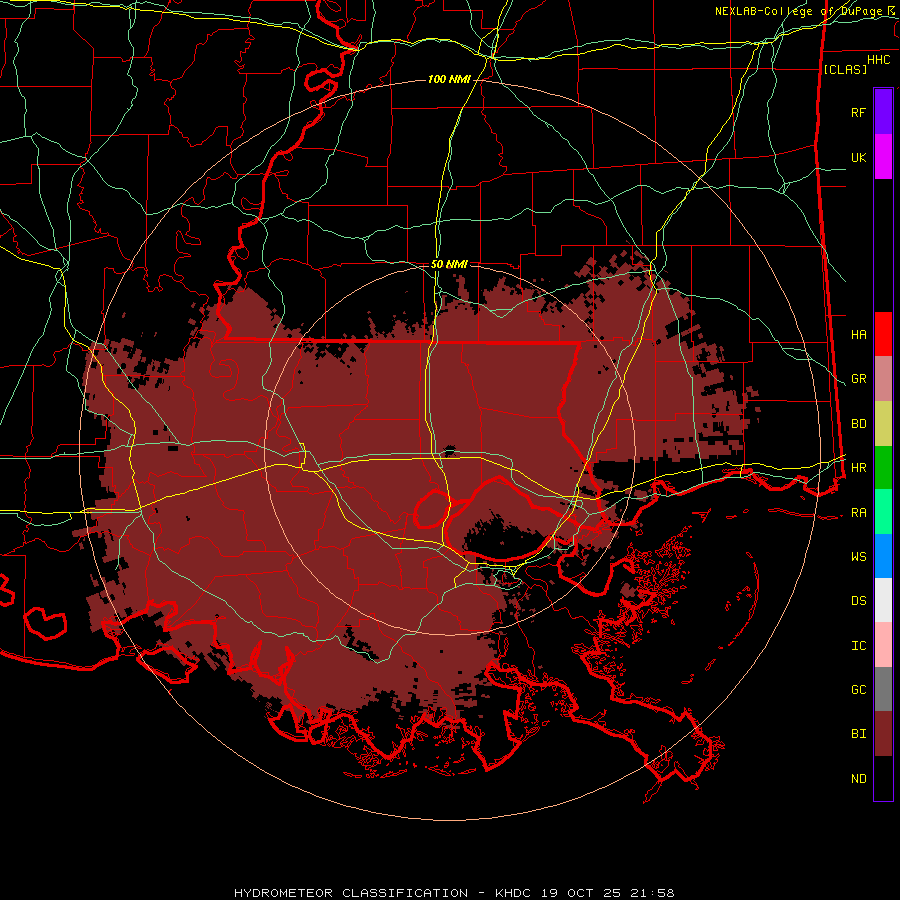Click the RF purple color swatch

[x=883, y=112]
